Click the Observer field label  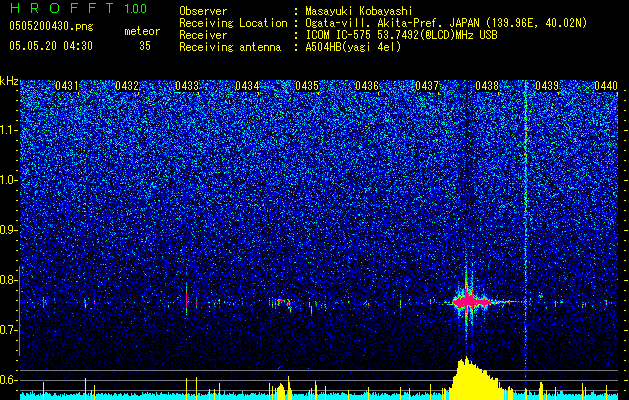coord(203,11)
